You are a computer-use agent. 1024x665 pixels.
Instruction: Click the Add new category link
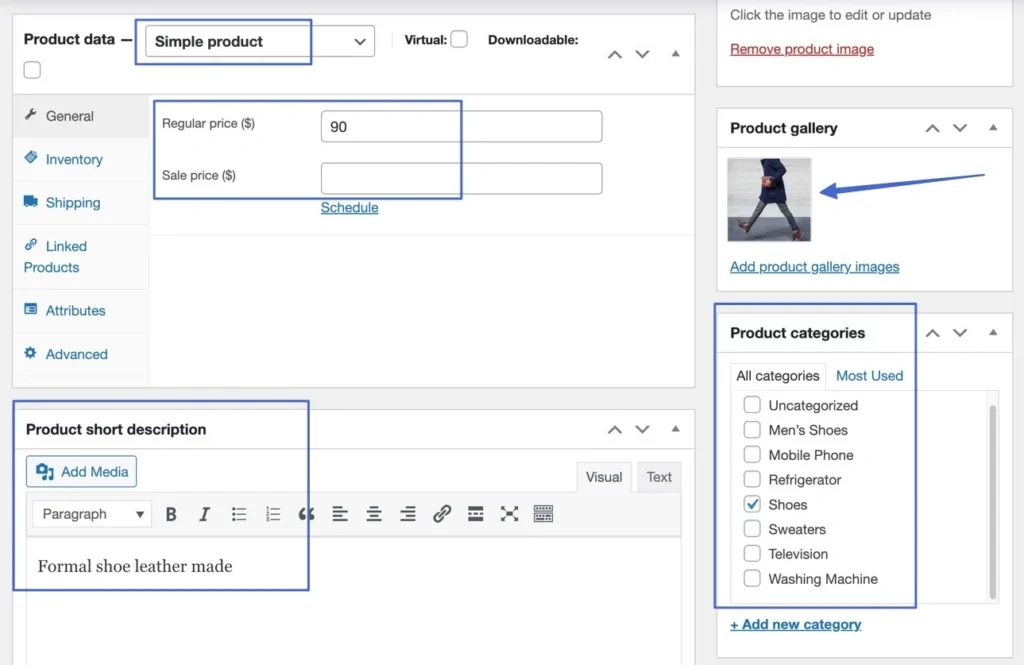(795, 624)
